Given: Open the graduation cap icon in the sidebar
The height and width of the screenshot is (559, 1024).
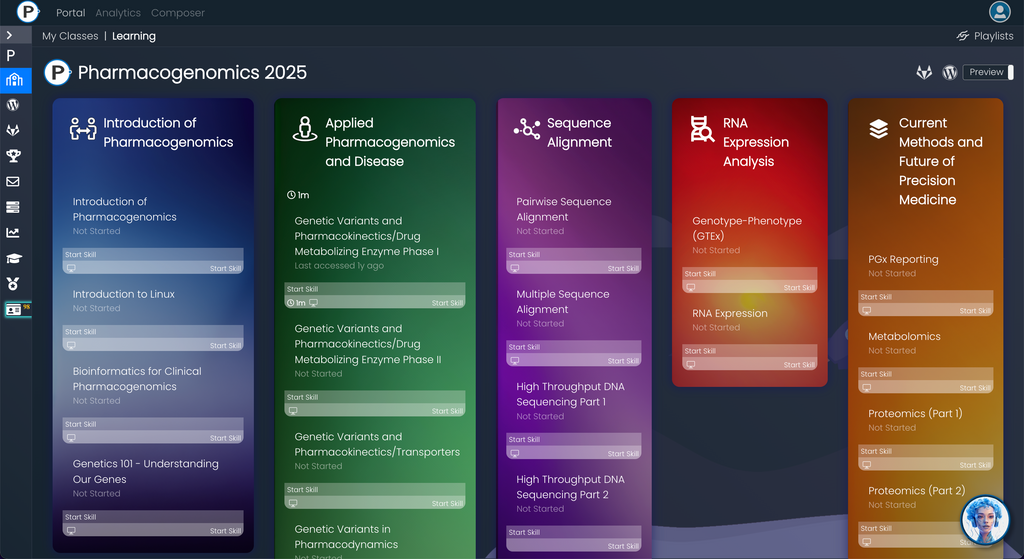Looking at the screenshot, I should click(x=13, y=258).
